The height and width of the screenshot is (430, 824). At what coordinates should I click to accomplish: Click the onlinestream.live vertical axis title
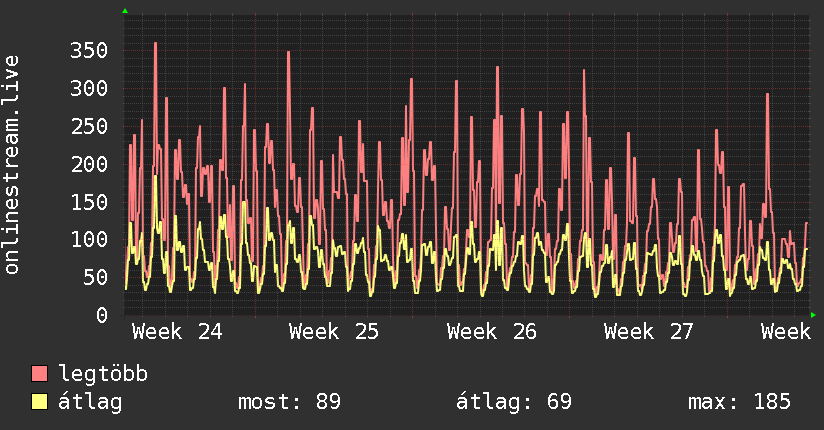(11, 165)
